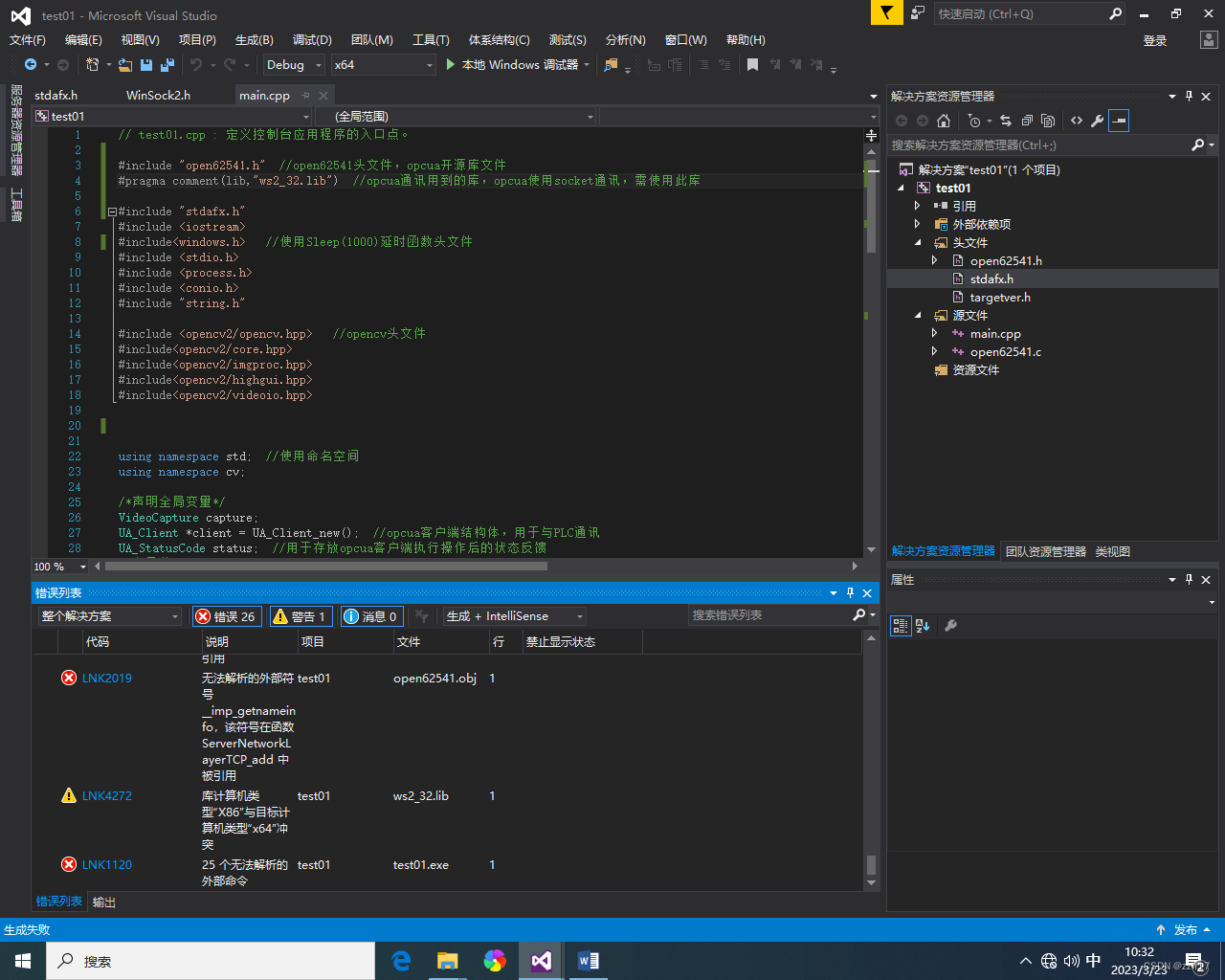Open Visual Studio from the taskbar

pyautogui.click(x=541, y=961)
